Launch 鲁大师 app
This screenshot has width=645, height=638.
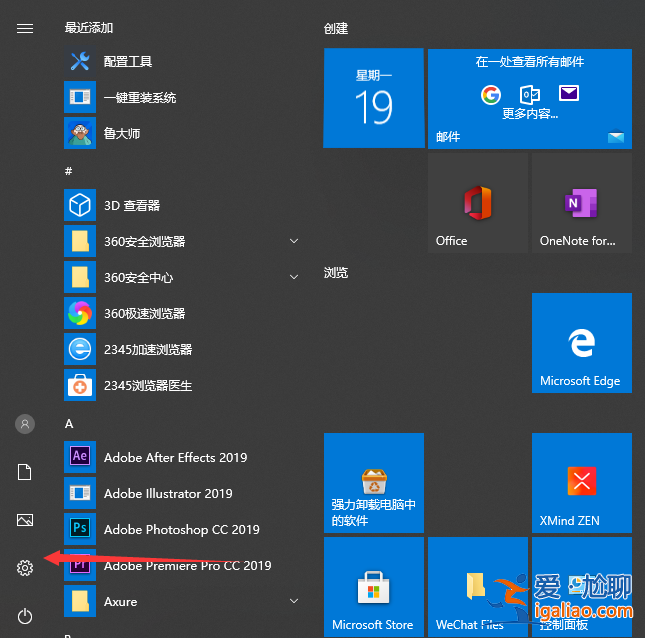click(x=183, y=133)
